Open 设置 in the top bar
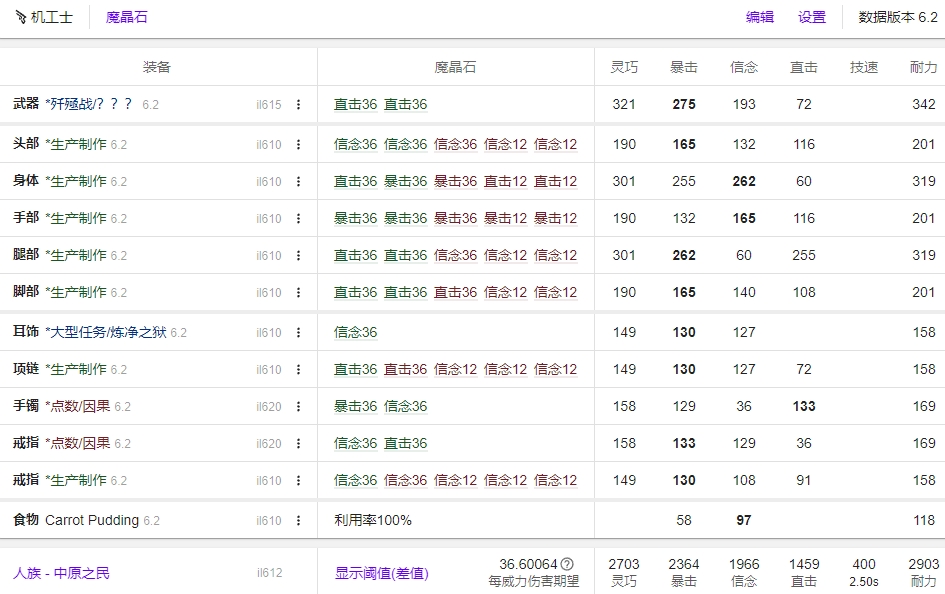This screenshot has height=594, width=945. click(811, 17)
